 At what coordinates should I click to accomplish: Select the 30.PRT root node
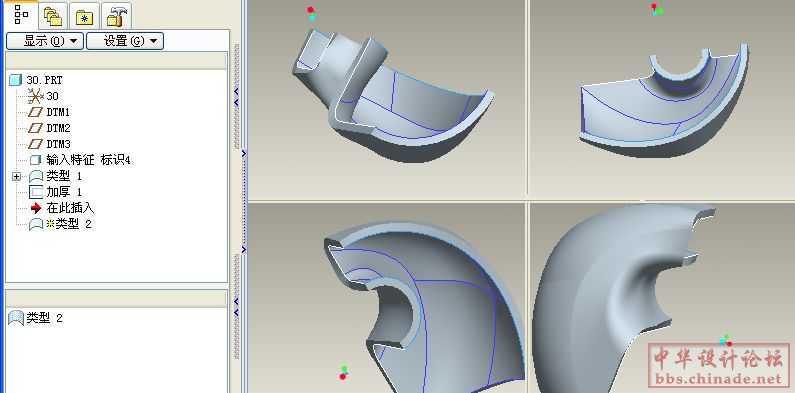(x=44, y=80)
